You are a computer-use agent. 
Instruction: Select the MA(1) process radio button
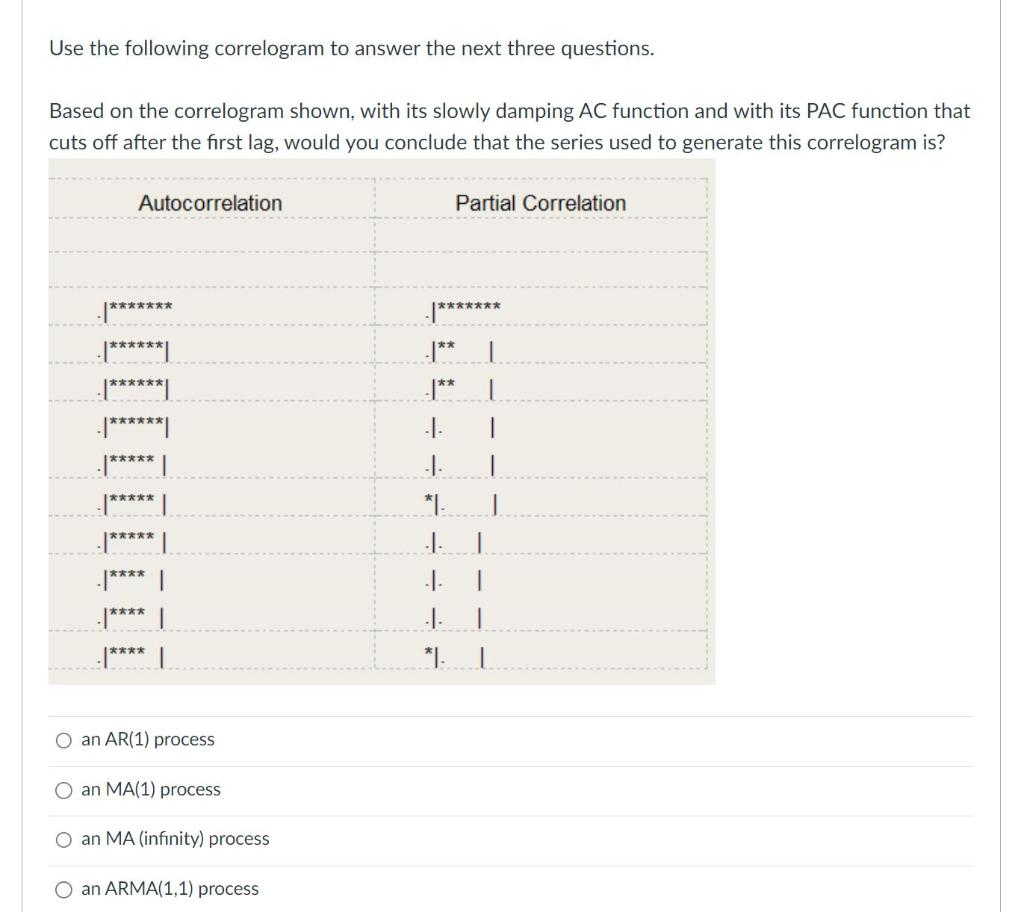pyautogui.click(x=62, y=790)
